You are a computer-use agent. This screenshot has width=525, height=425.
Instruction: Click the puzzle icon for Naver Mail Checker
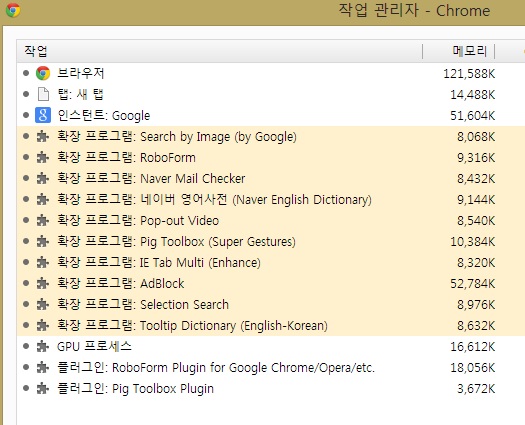[x=43, y=179]
